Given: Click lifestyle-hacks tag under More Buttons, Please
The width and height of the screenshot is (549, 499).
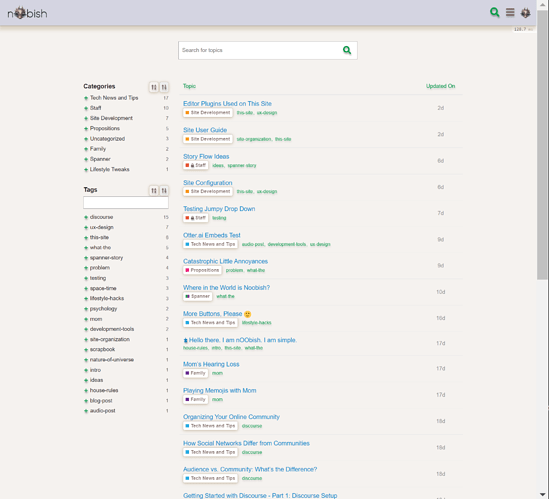Looking at the screenshot, I should pyautogui.click(x=257, y=323).
